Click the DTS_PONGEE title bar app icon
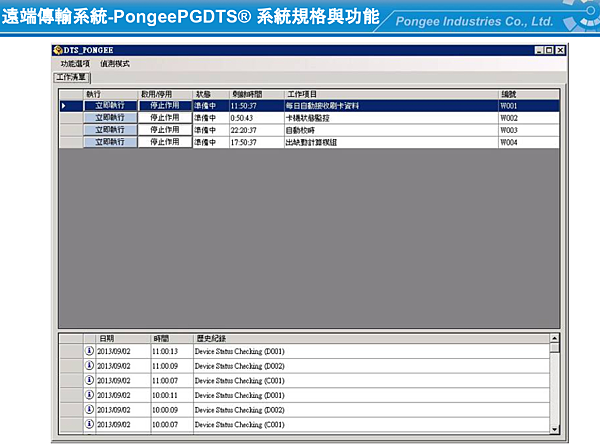 click(58, 50)
